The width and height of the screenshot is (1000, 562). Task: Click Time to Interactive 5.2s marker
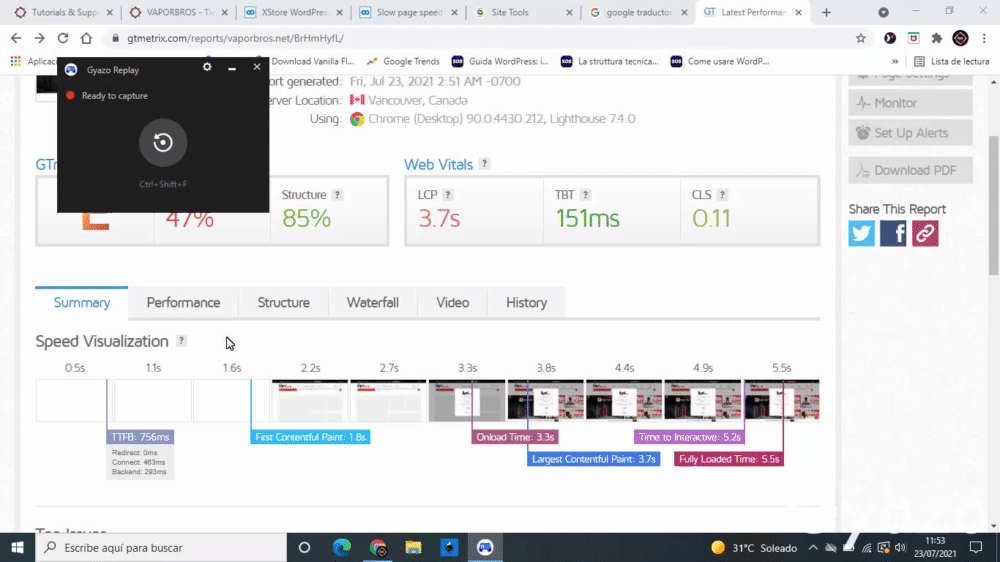pyautogui.click(x=689, y=437)
